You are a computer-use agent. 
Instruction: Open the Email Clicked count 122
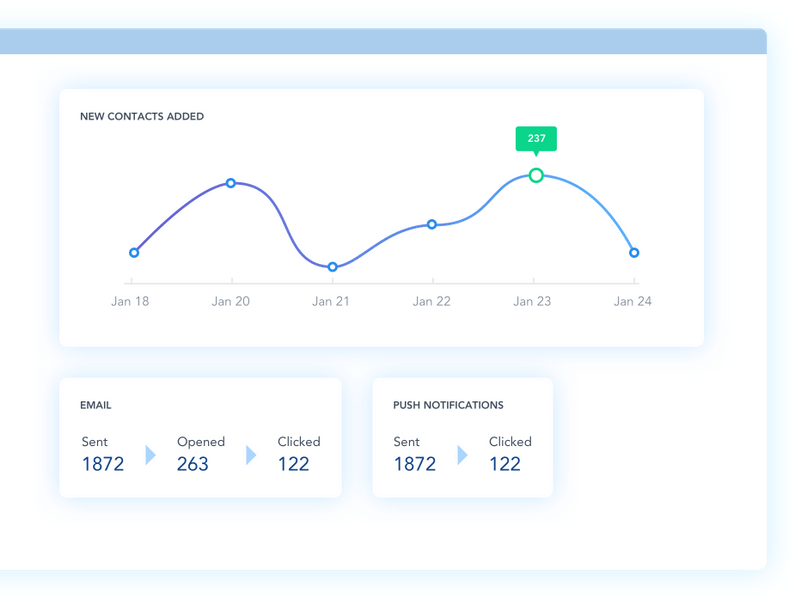pos(294,464)
